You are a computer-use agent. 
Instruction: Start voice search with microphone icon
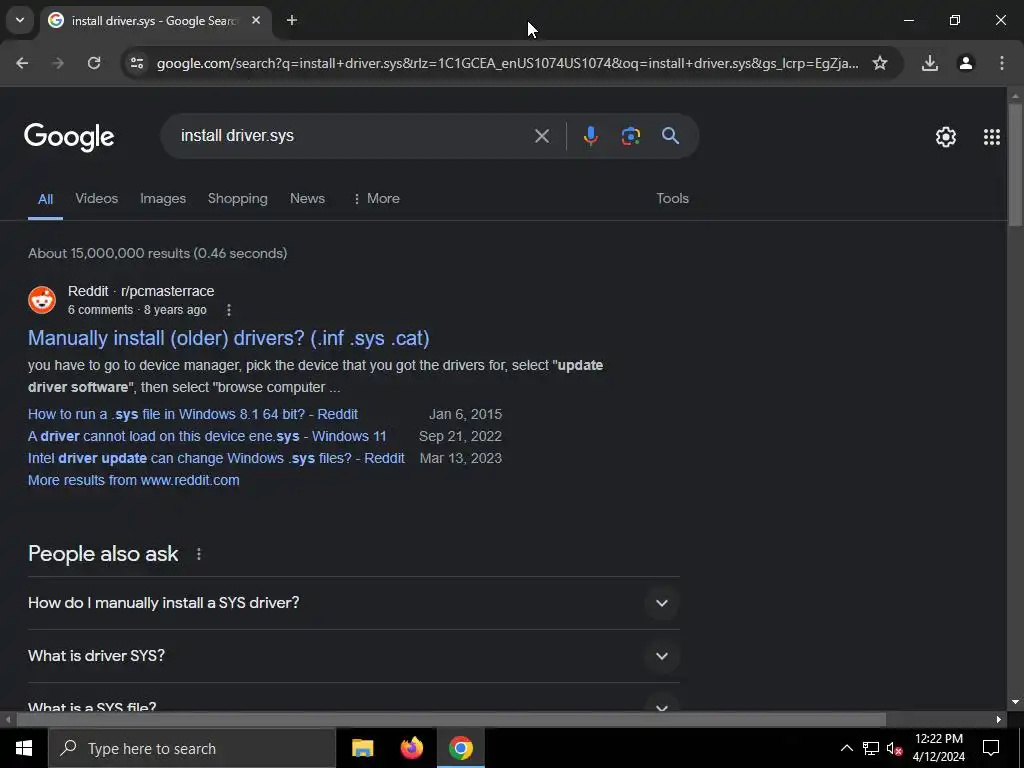click(590, 136)
